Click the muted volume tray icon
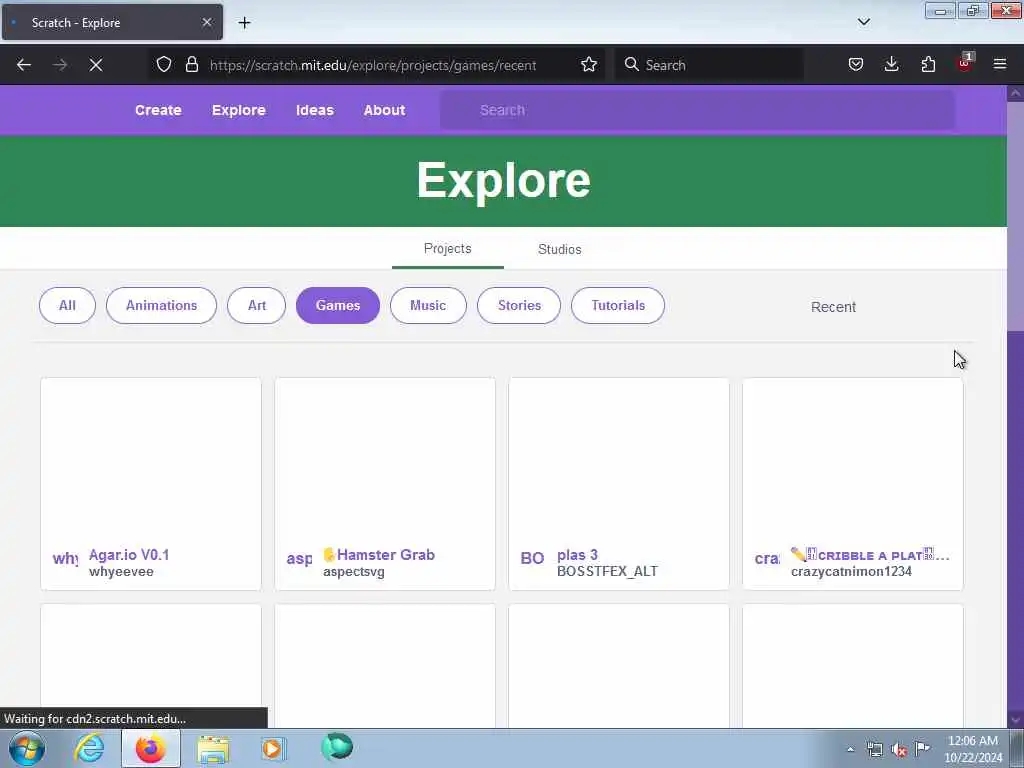The width and height of the screenshot is (1024, 768). (x=899, y=750)
